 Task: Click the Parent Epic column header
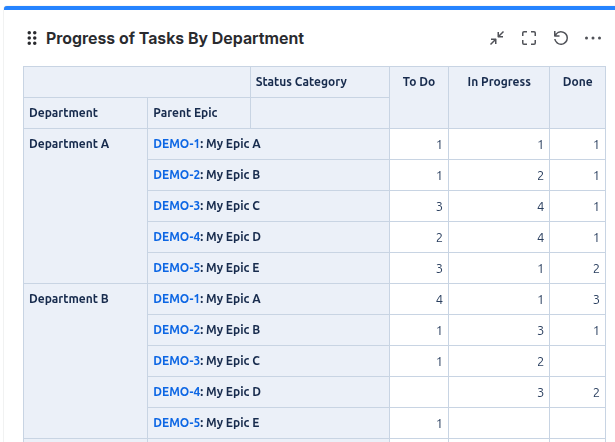coord(185,113)
